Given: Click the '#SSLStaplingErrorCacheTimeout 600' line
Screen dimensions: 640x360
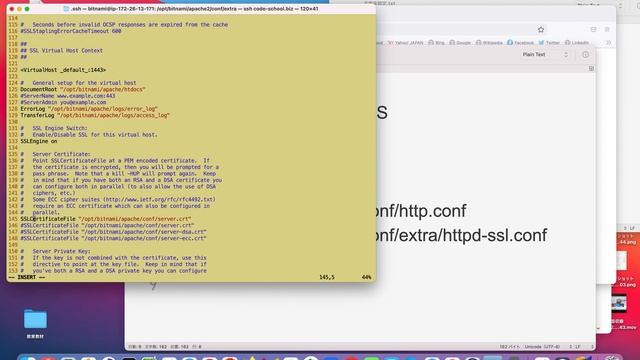Looking at the screenshot, I should tap(71, 31).
